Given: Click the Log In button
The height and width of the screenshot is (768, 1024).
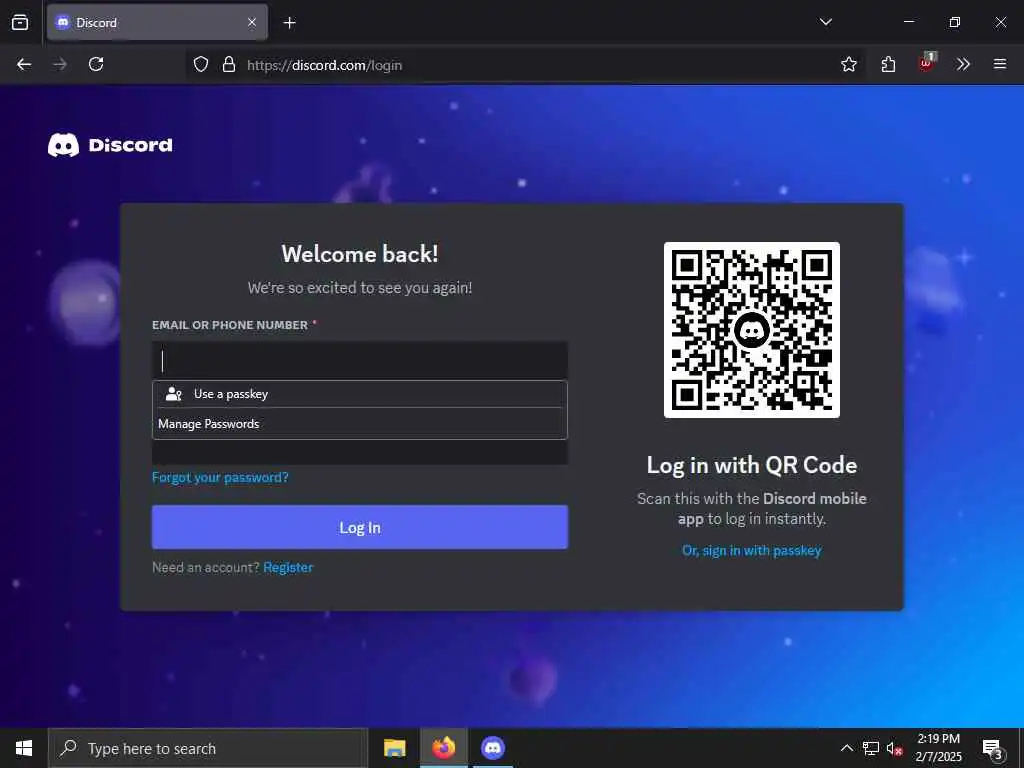Looking at the screenshot, I should pos(360,527).
